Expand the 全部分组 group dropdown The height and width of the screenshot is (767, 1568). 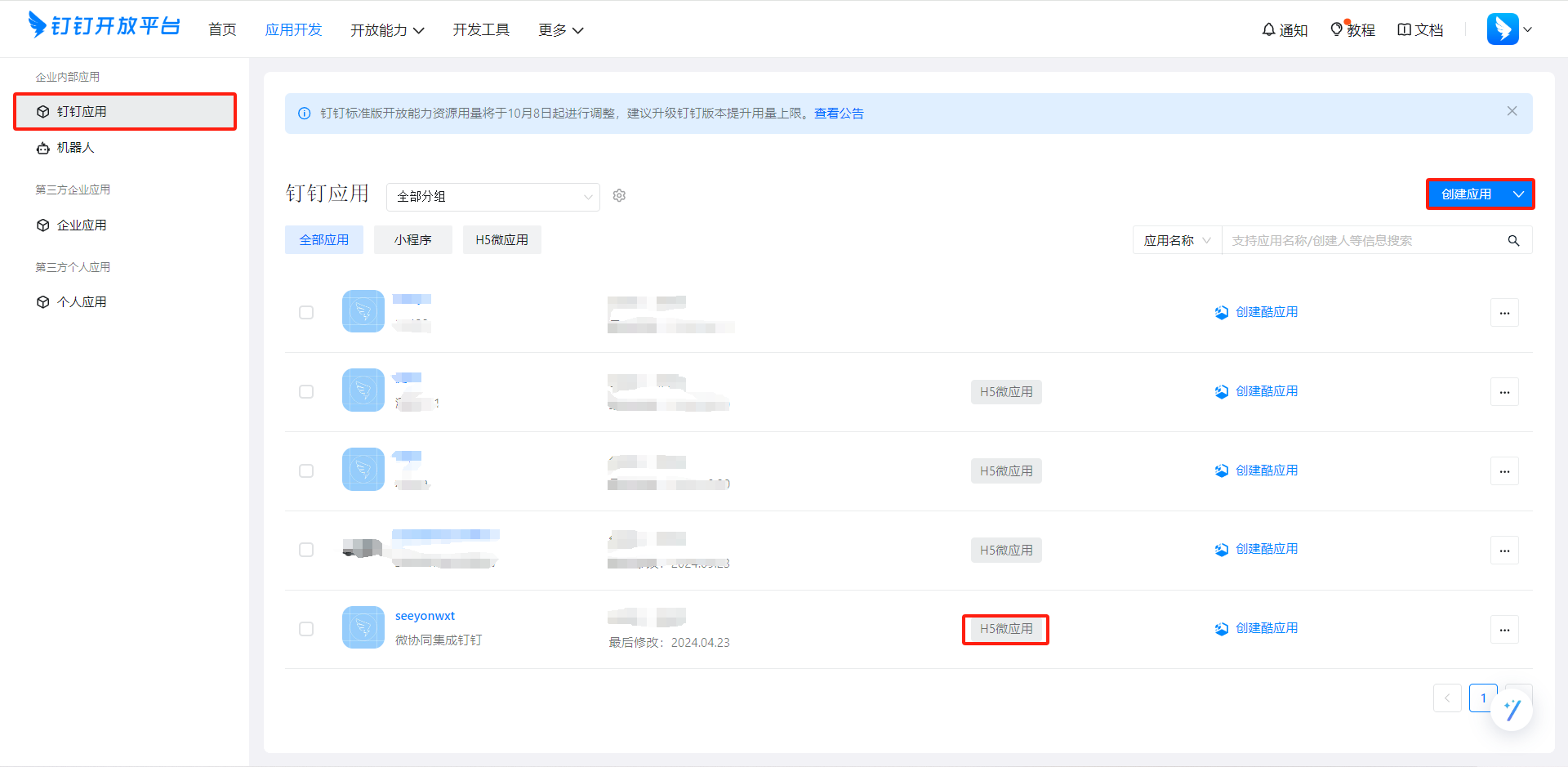point(492,197)
